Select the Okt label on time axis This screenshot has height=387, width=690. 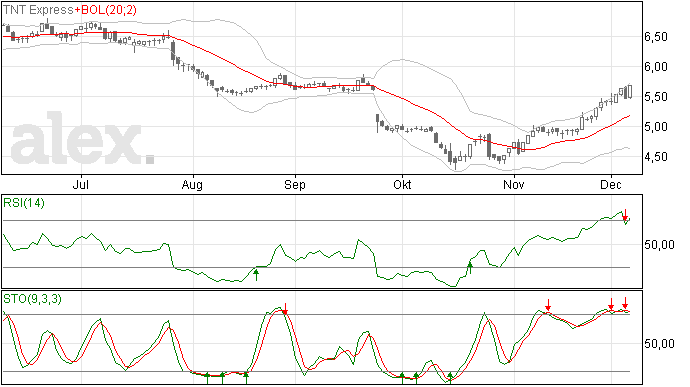[402, 184]
